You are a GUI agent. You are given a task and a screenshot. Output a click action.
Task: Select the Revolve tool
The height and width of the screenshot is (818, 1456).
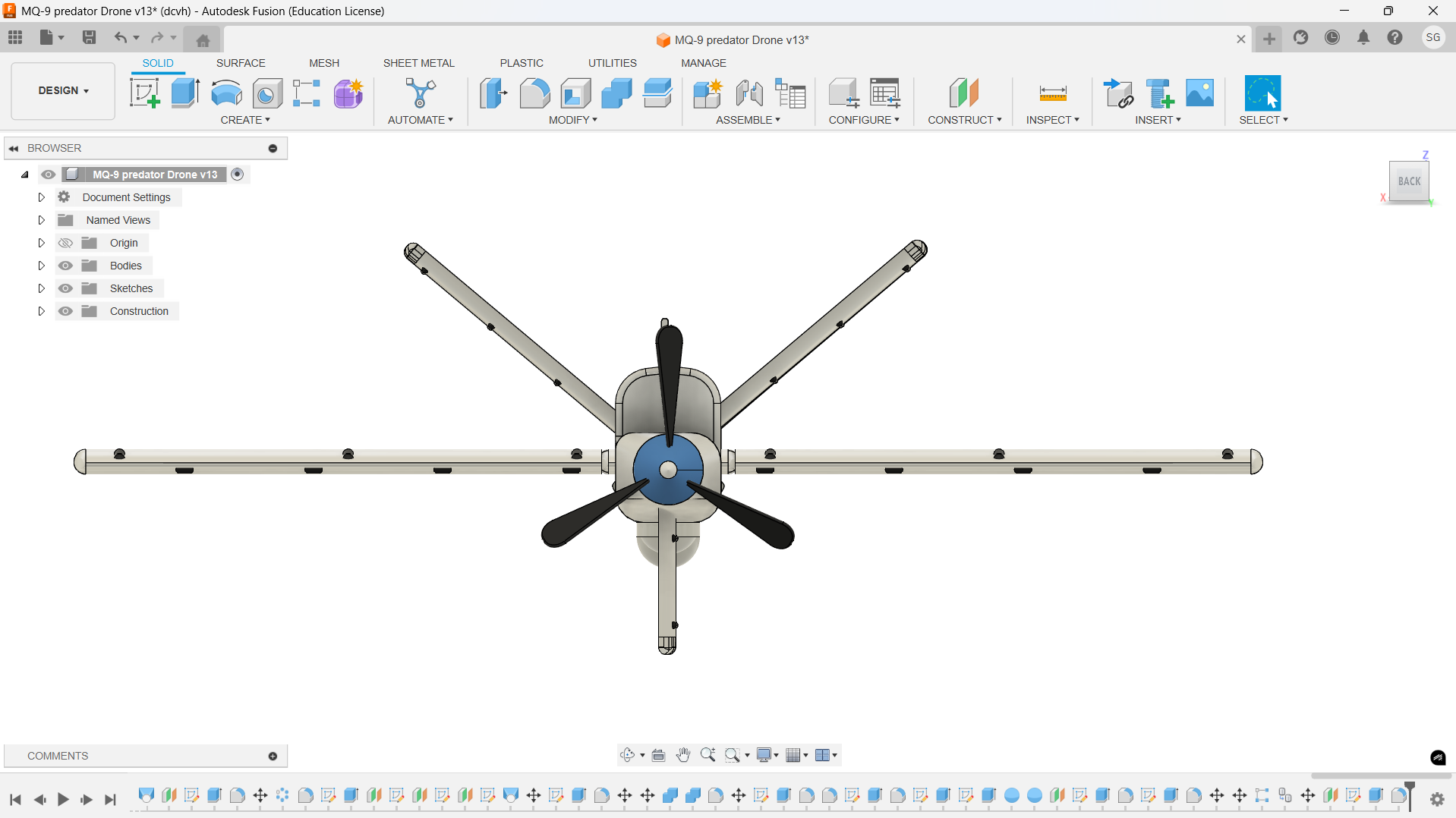226,93
